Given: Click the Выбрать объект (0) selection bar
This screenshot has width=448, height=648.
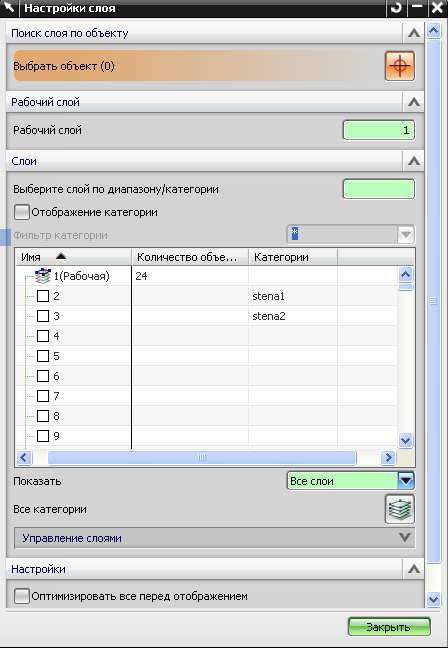Looking at the screenshot, I should [x=198, y=66].
